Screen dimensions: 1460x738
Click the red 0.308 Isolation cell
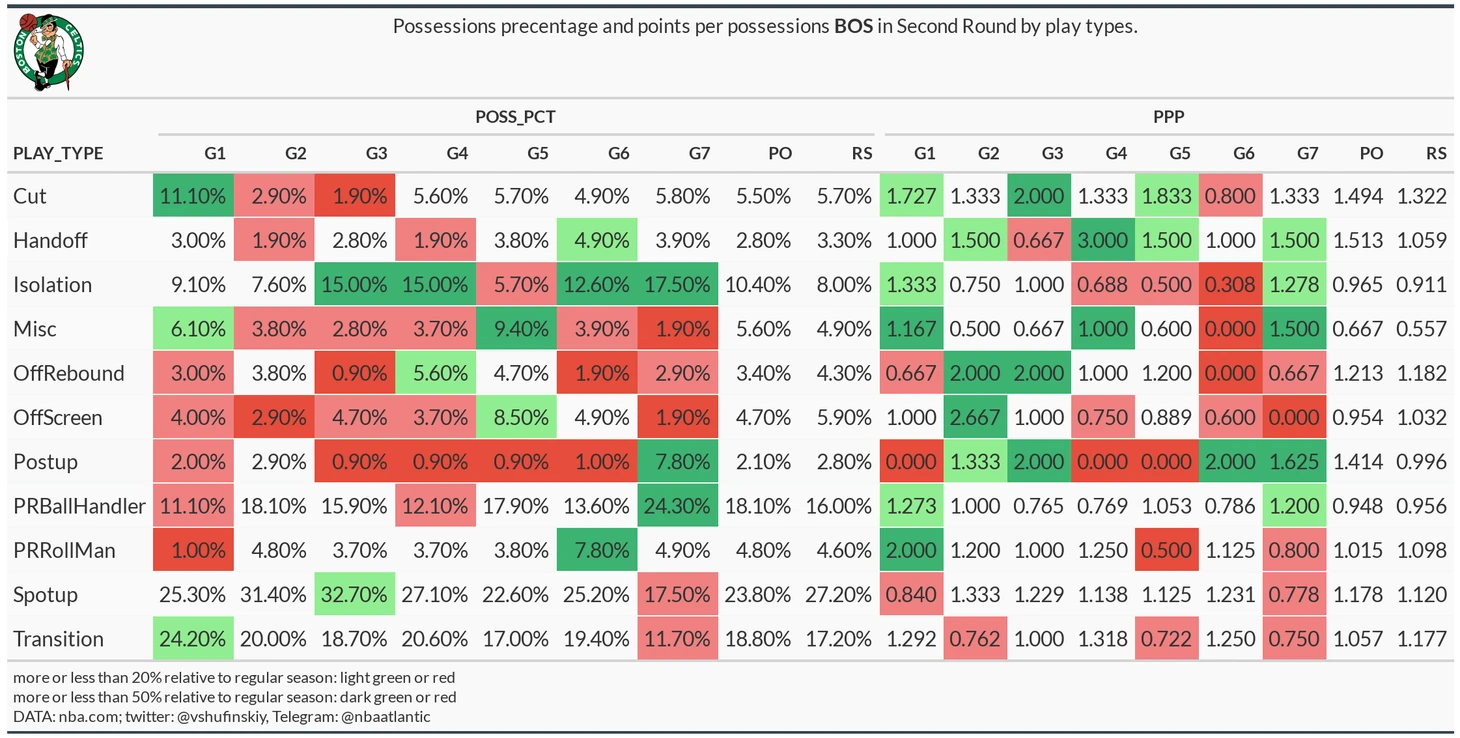[1230, 285]
